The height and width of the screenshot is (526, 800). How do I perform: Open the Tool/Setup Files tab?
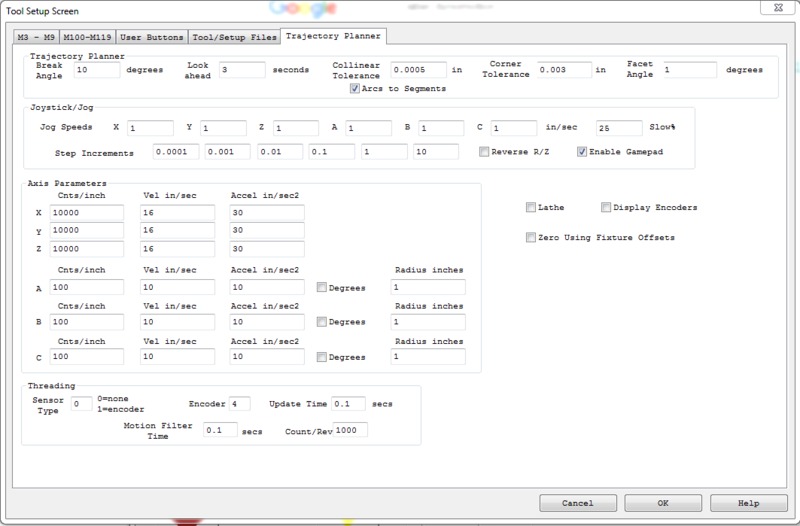235,38
